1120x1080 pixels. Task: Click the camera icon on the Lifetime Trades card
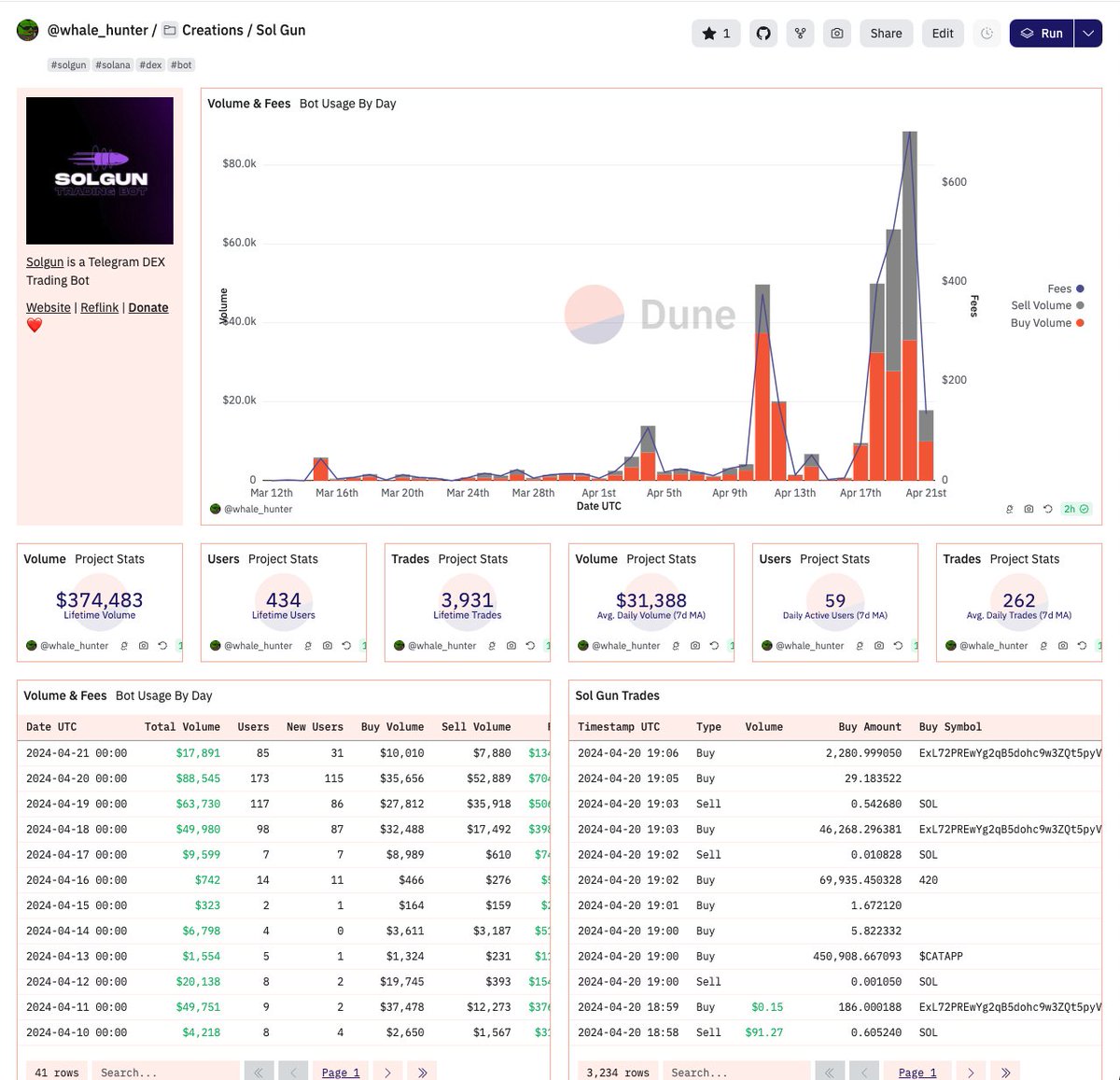coord(511,645)
